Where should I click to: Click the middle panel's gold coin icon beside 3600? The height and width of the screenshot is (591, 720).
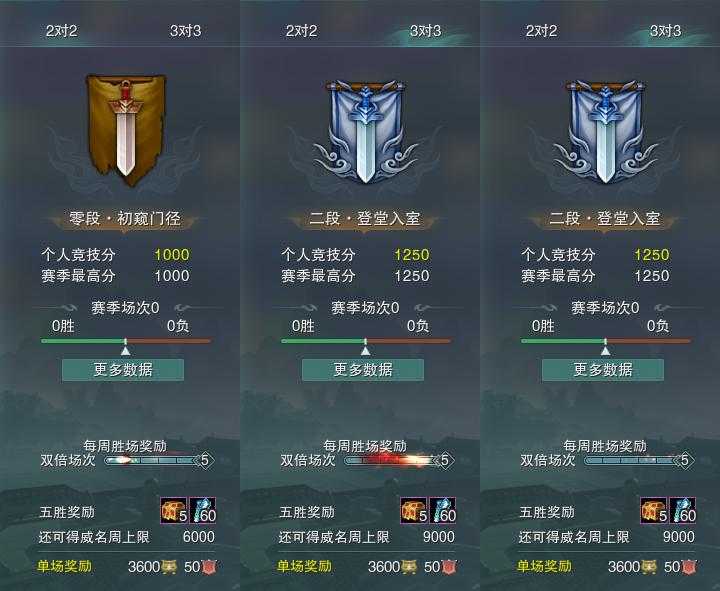click(x=409, y=567)
